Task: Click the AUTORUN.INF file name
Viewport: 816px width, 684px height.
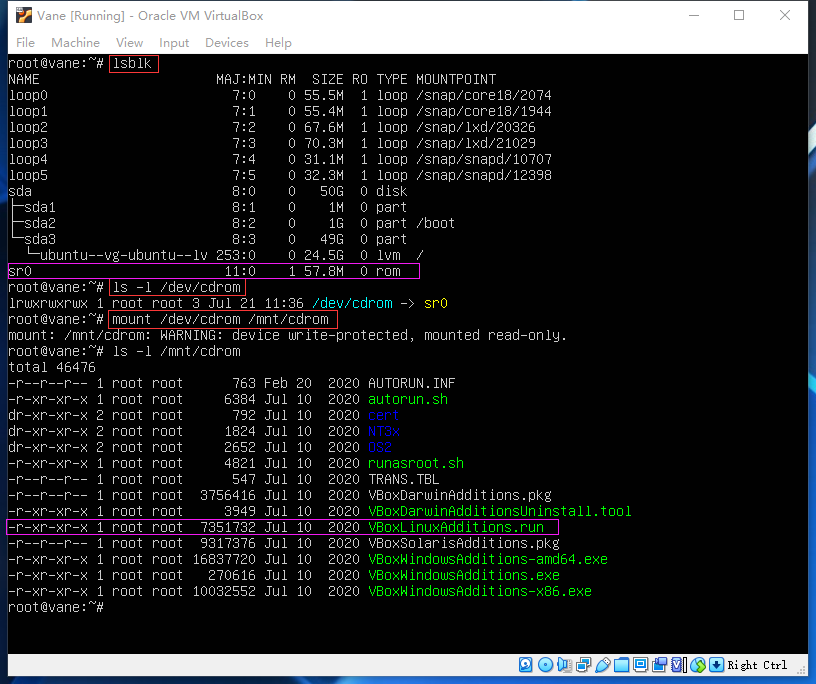Action: [412, 384]
